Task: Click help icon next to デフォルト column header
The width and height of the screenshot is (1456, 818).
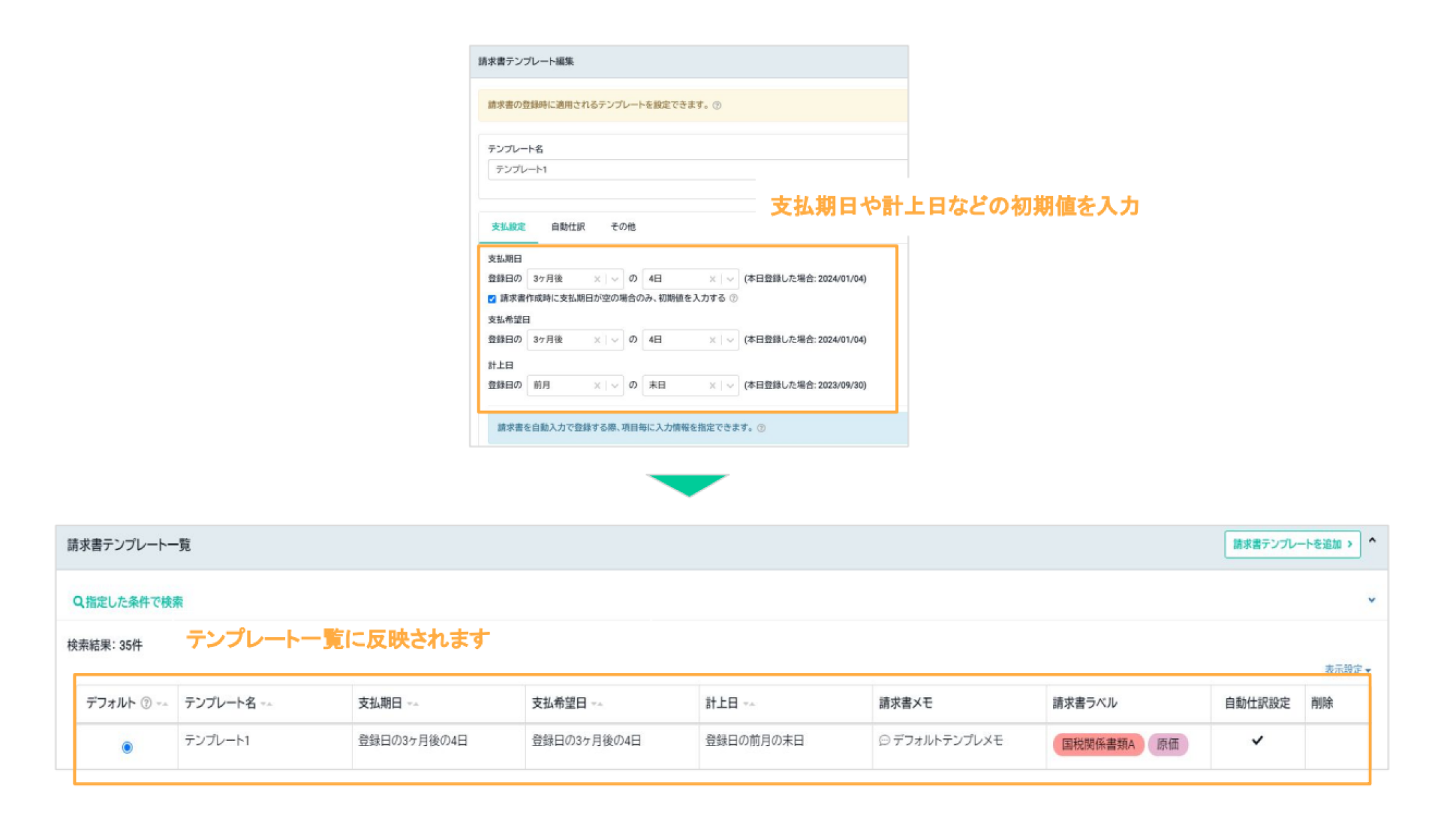Action: [146, 703]
